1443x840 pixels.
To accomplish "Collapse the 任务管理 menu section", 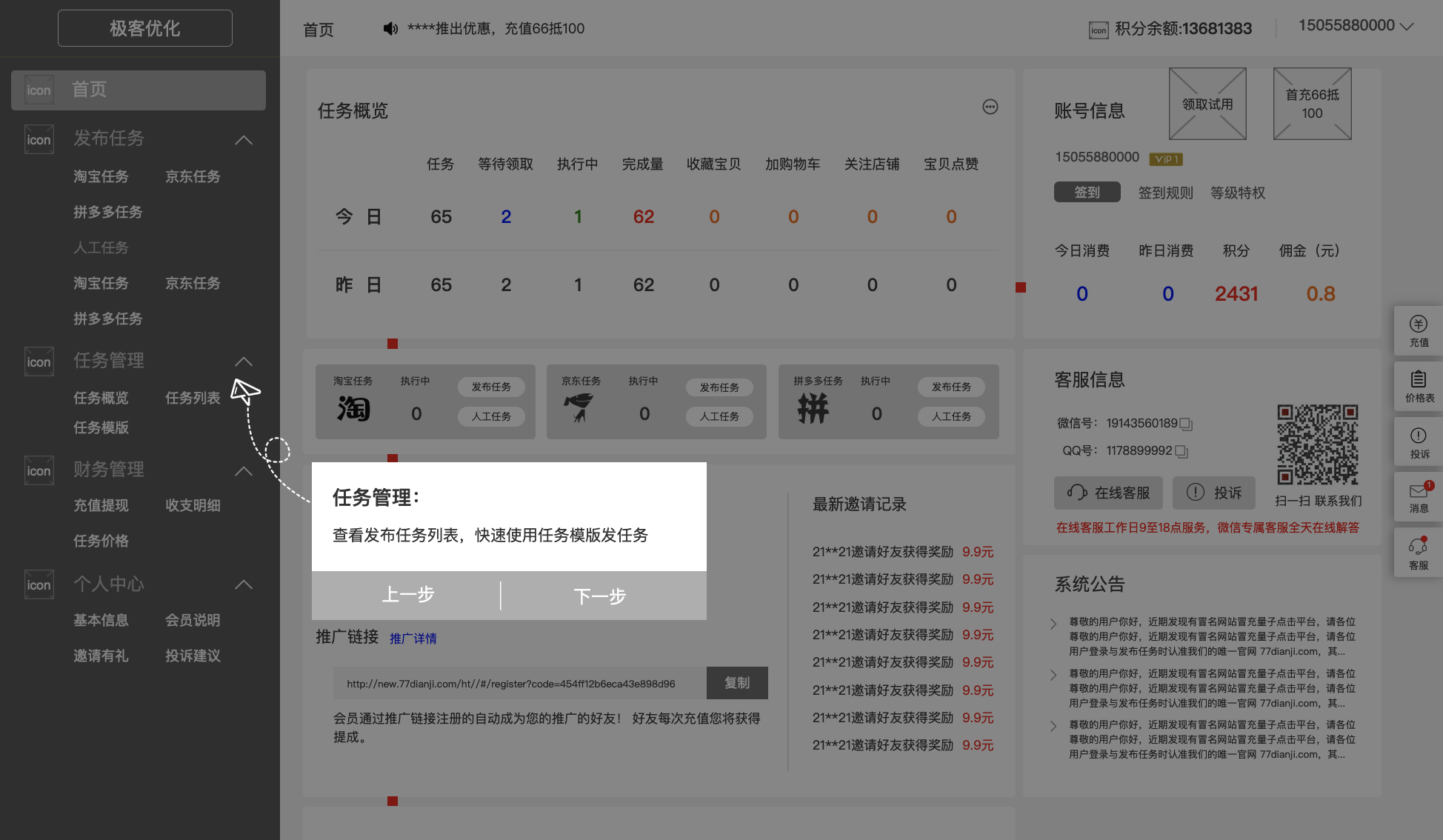I will [x=244, y=361].
